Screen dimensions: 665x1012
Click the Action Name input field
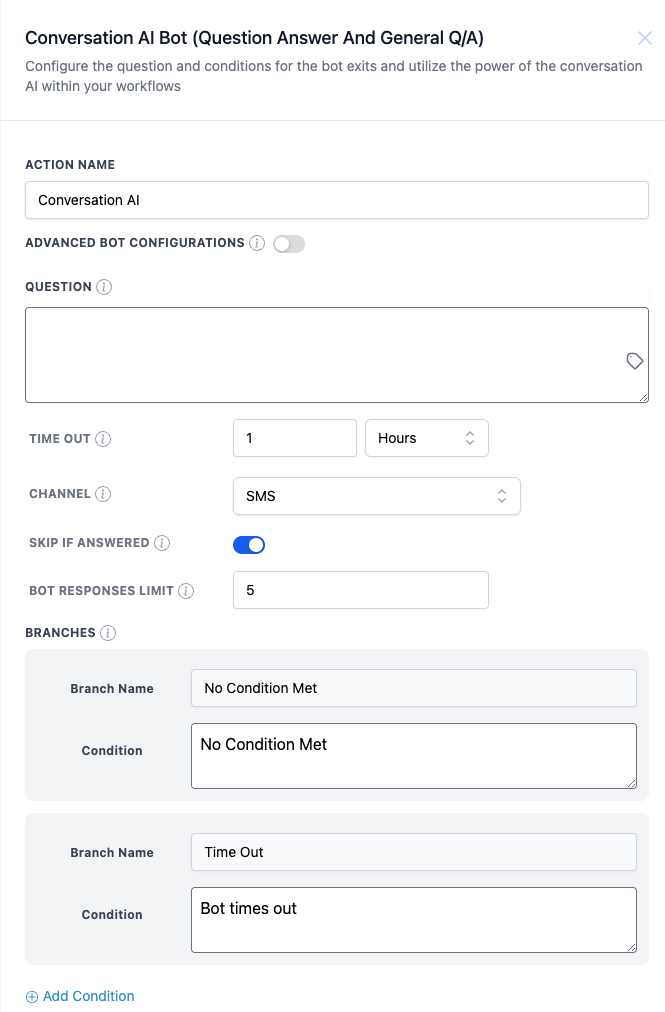tap(336, 200)
